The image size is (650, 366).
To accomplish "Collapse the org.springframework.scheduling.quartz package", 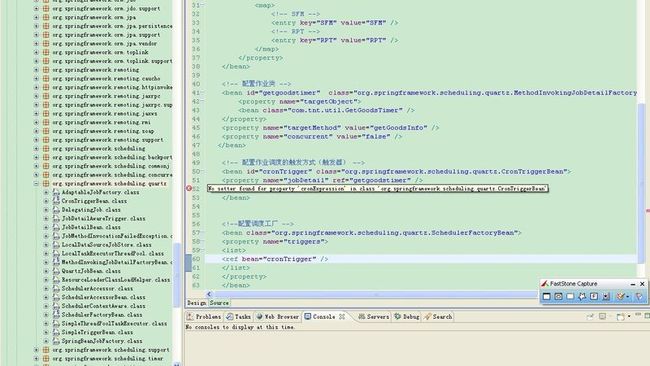I will tap(36, 183).
